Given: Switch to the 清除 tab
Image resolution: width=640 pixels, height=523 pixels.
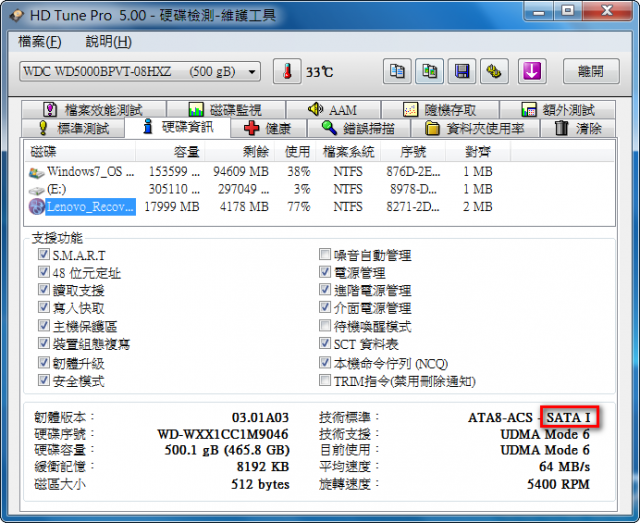Looking at the screenshot, I should [x=578, y=128].
